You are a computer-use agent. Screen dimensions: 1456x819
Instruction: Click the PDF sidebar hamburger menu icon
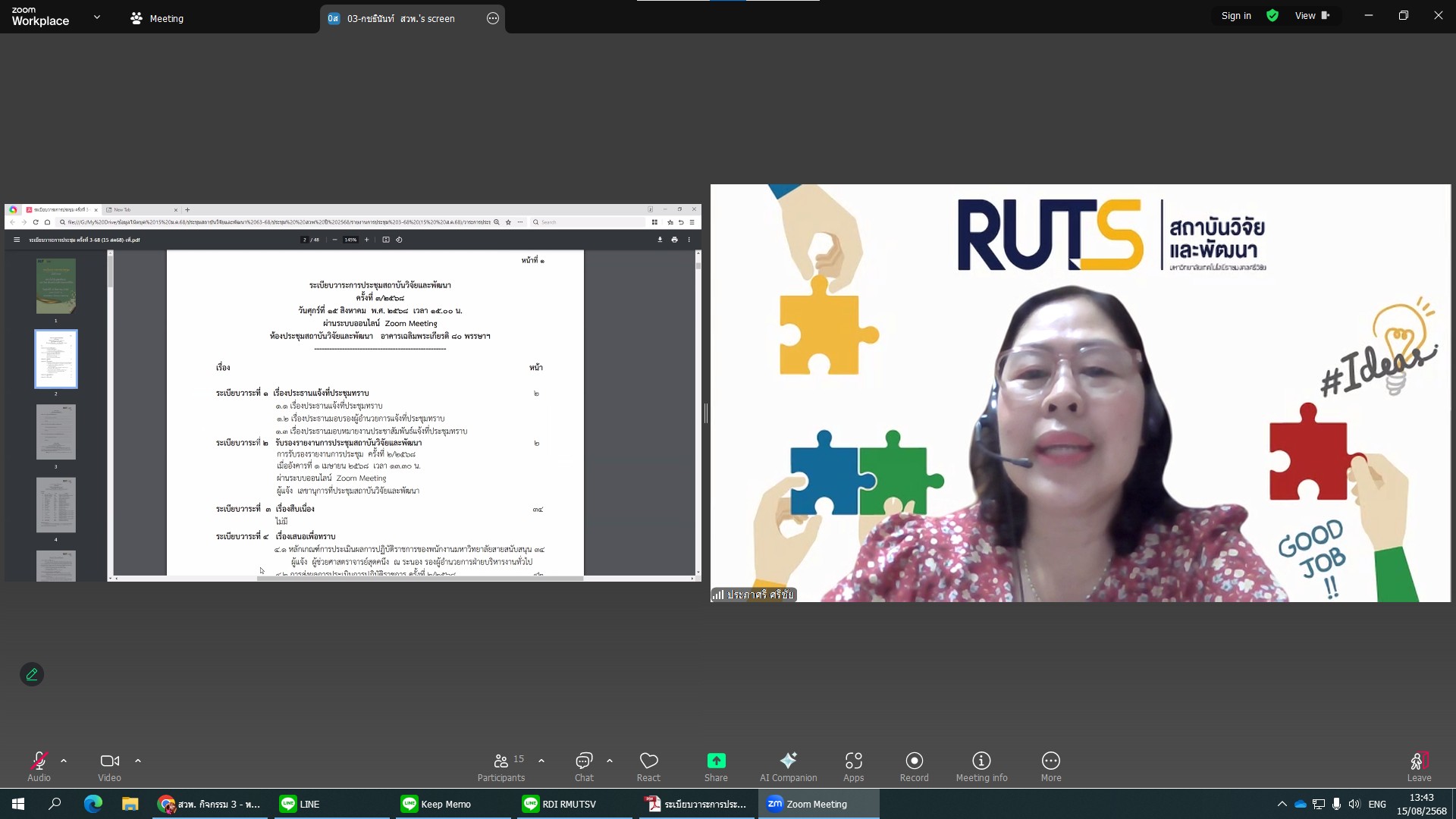pos(17,240)
